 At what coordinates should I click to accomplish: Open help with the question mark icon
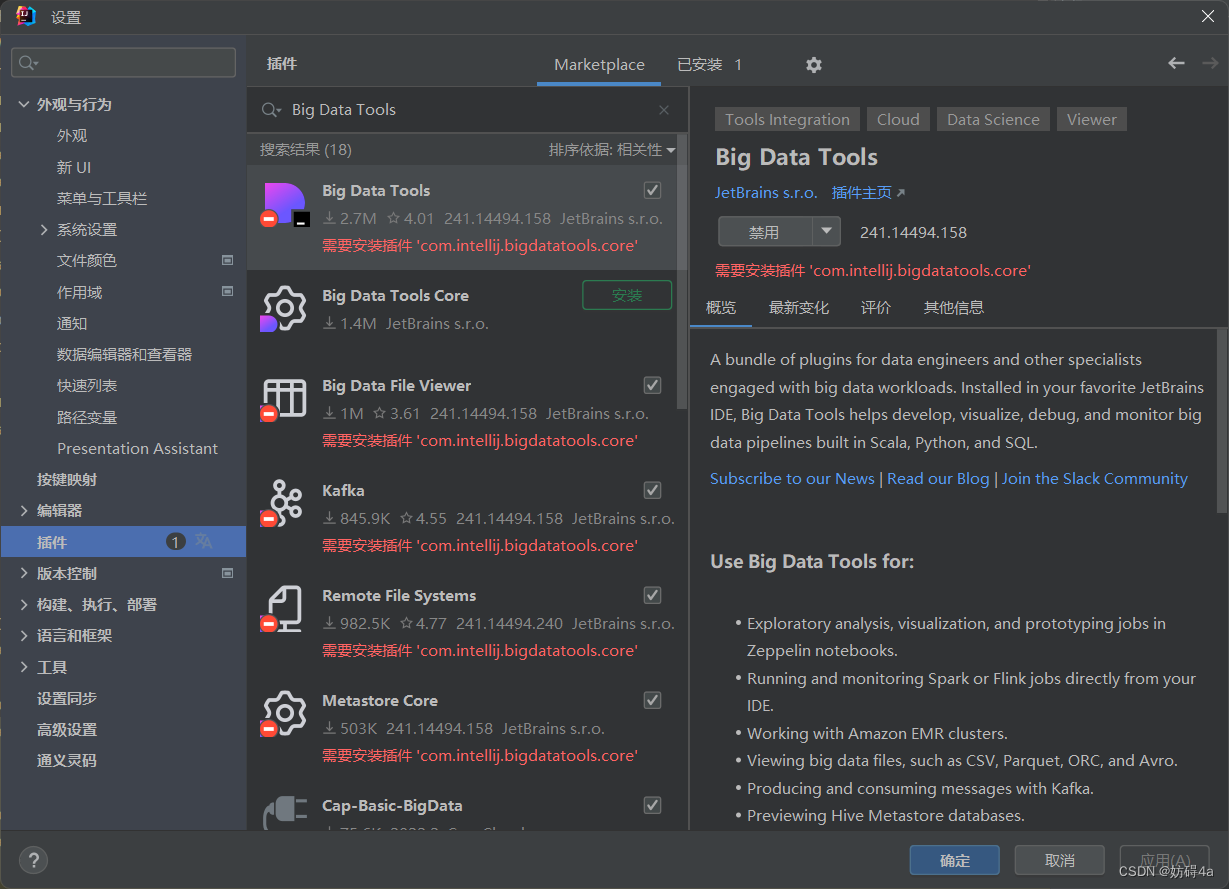(33, 860)
